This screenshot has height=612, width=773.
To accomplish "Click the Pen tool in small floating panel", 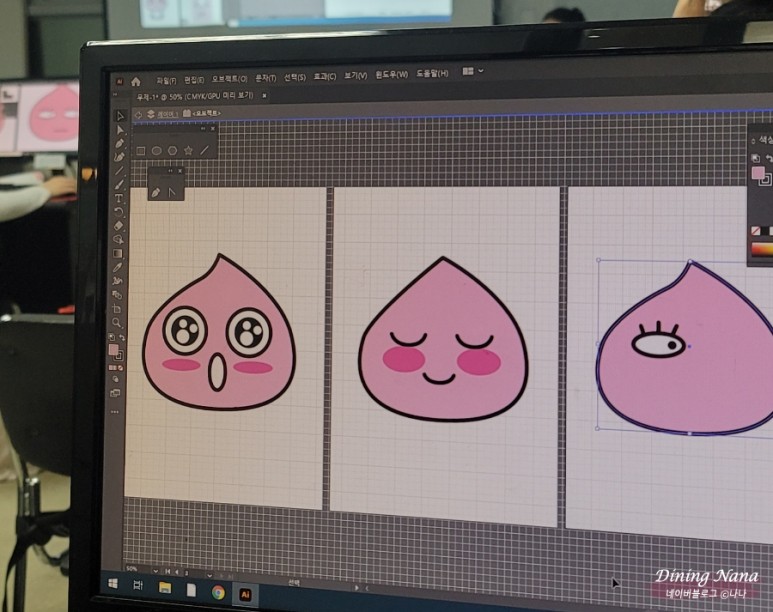I will tap(156, 192).
